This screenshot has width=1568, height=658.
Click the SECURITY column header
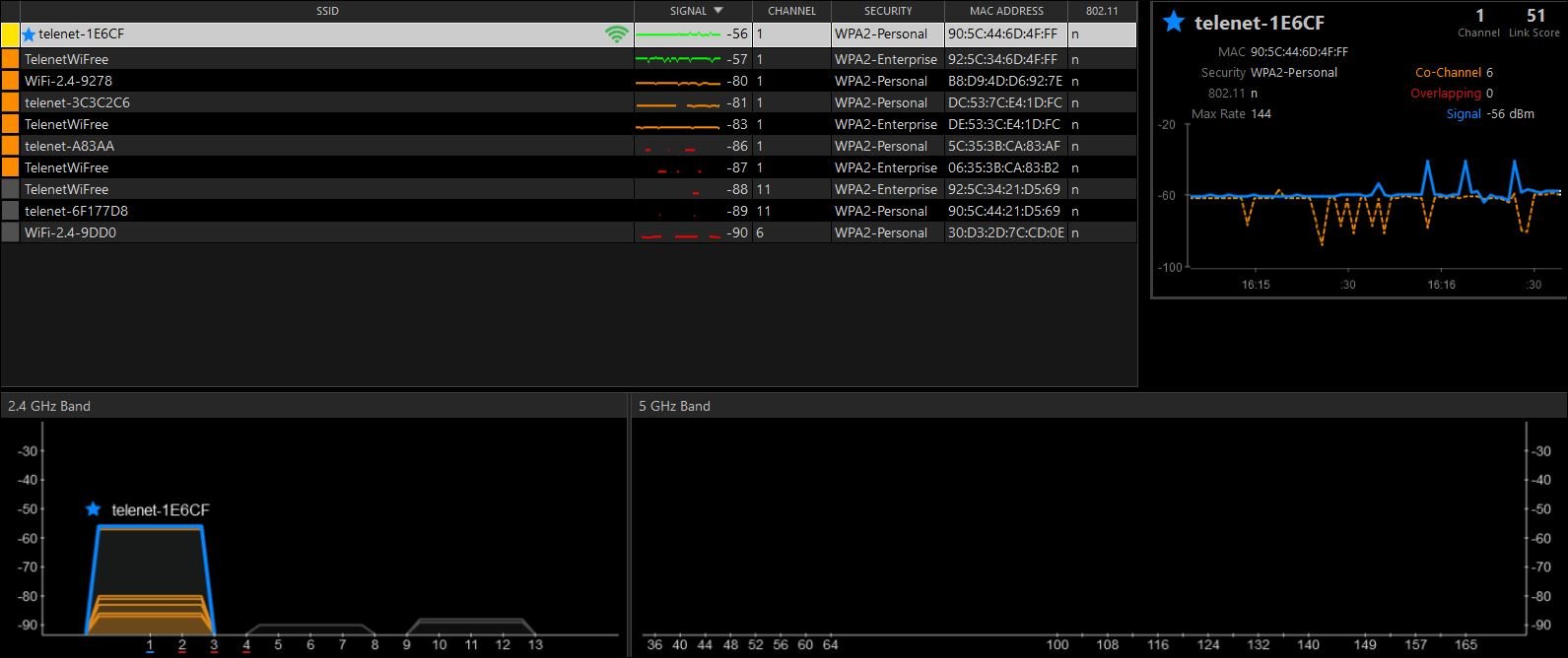[x=888, y=11]
